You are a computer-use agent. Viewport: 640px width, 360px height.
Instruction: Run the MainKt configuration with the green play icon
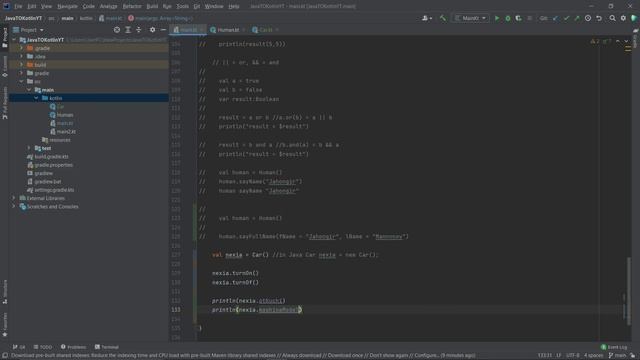click(497, 18)
